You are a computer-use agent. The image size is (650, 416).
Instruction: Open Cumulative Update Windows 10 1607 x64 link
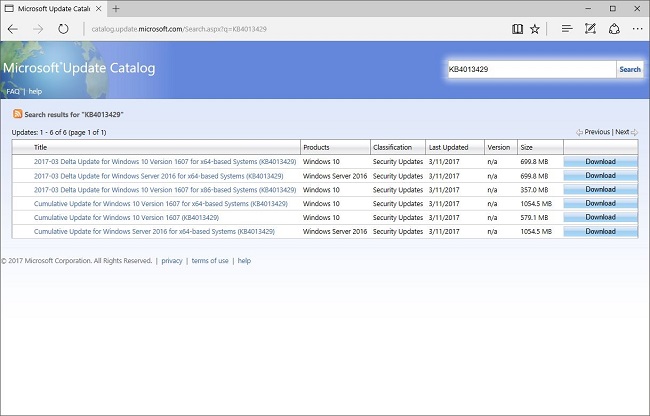[160, 203]
